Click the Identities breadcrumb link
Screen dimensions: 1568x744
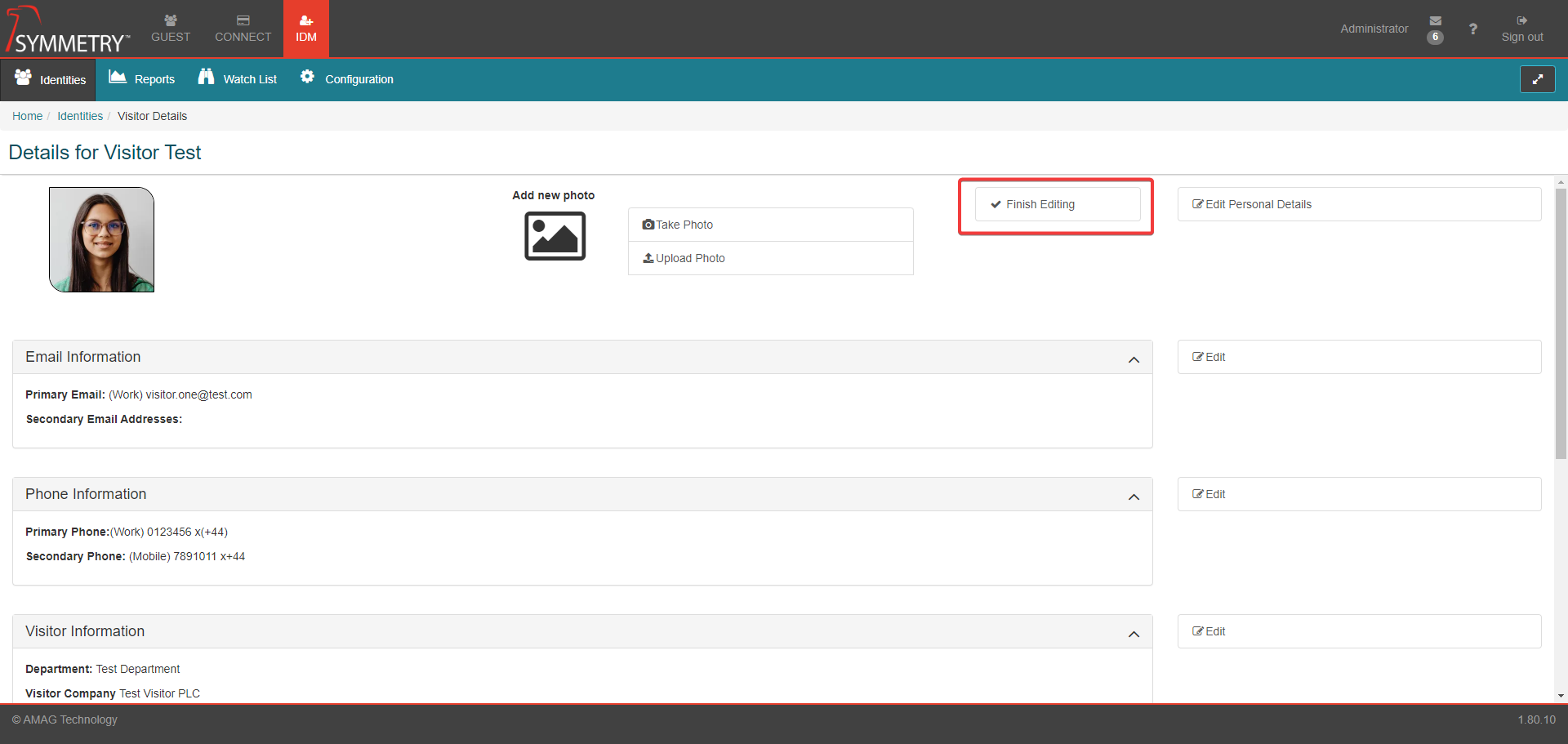click(x=80, y=116)
